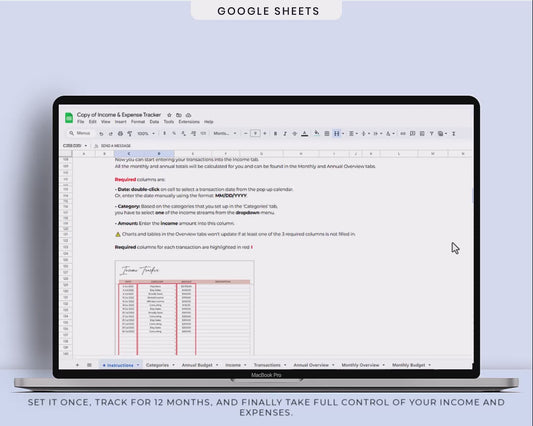Click the document title text

[x=119, y=115]
